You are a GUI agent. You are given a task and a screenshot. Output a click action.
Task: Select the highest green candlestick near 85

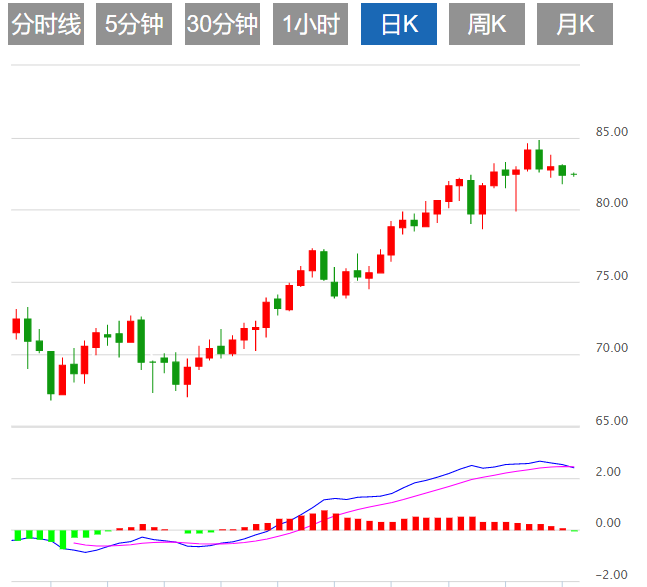(x=539, y=158)
